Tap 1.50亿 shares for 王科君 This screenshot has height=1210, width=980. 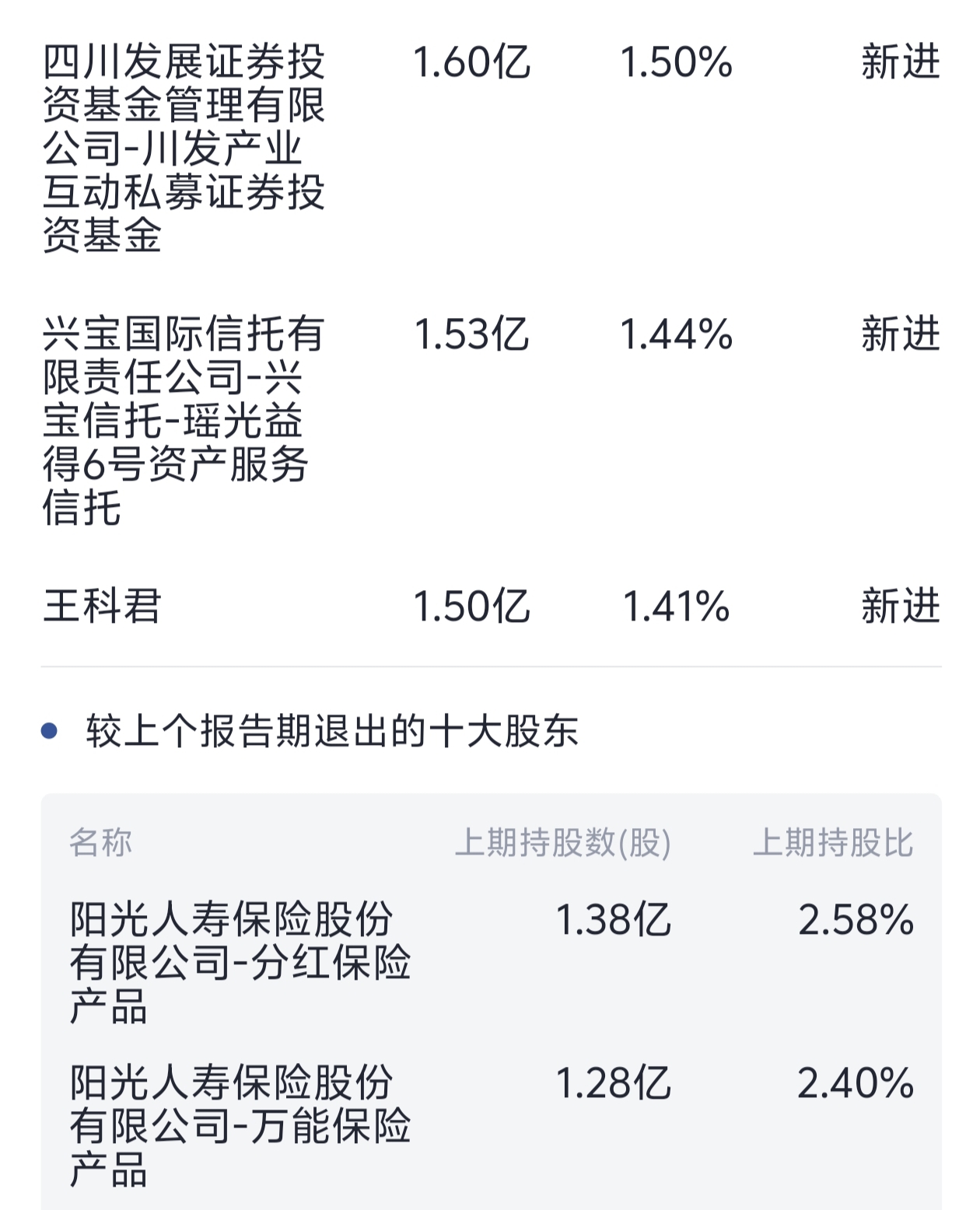tap(471, 607)
